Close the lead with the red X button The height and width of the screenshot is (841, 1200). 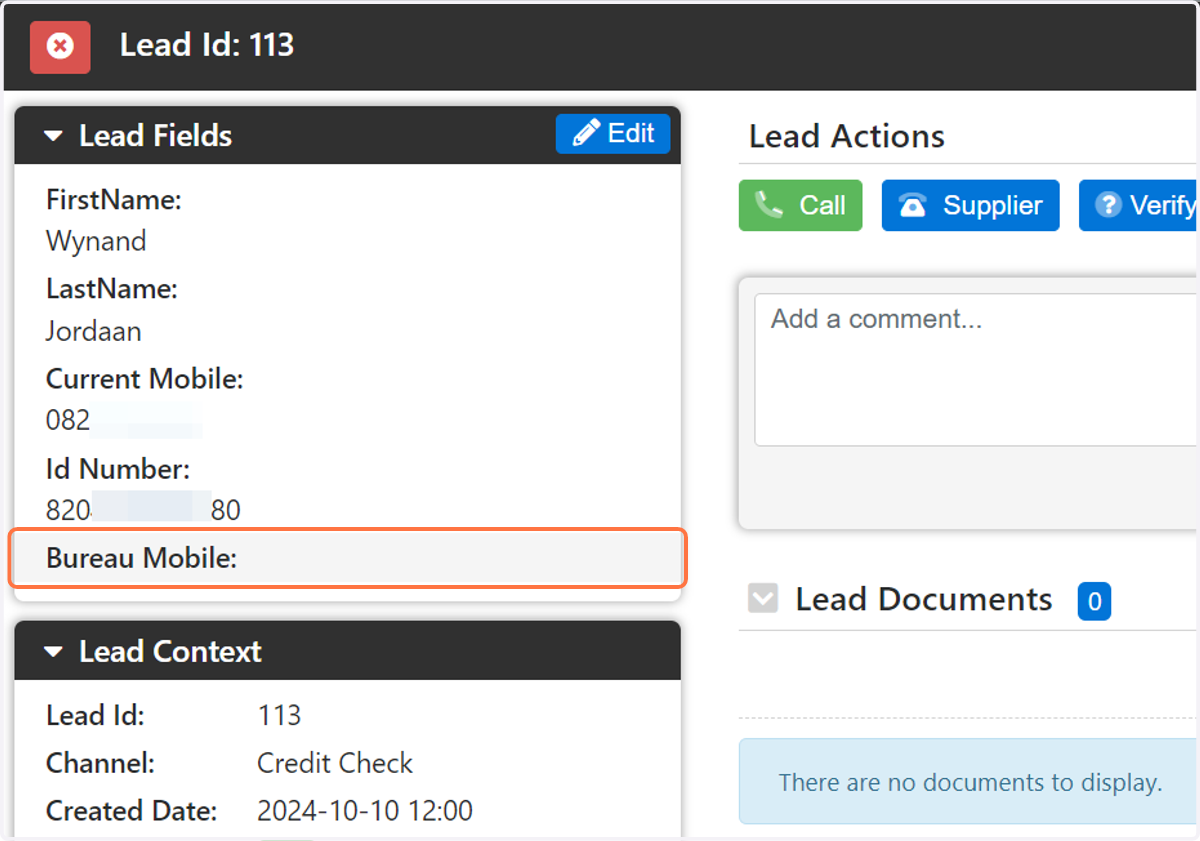pos(60,46)
